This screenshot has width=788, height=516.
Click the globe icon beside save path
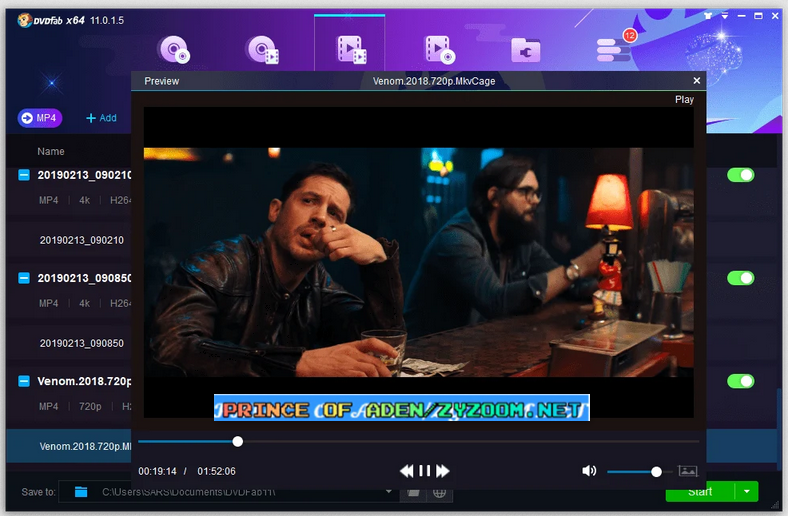(439, 493)
